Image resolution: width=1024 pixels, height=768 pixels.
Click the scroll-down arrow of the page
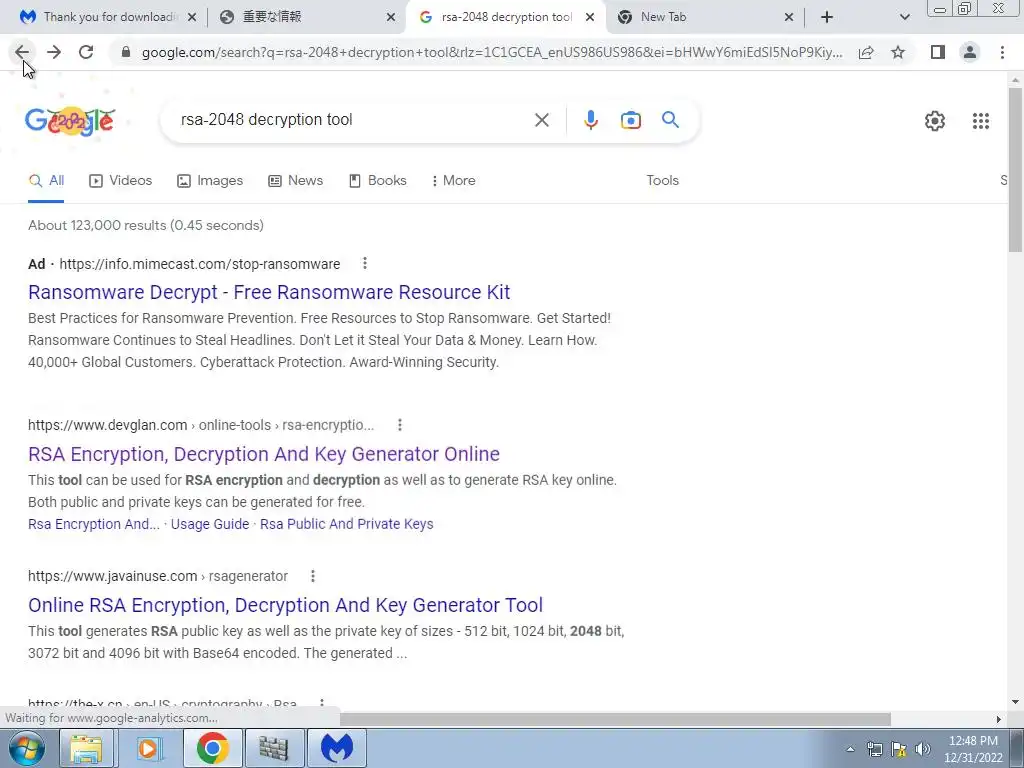click(1015, 702)
